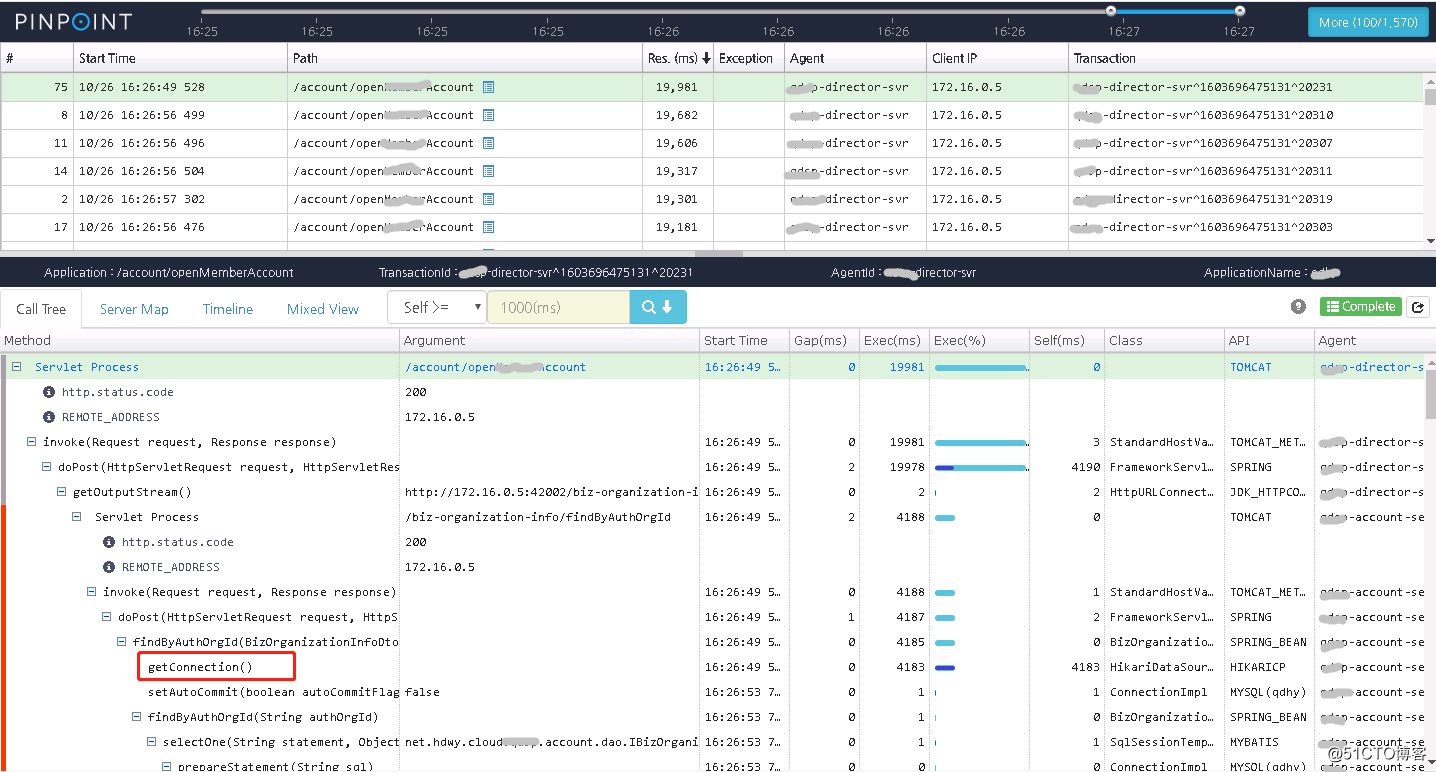This screenshot has width=1436, height=772.
Task: Switch to Timeline tab
Action: click(x=228, y=309)
